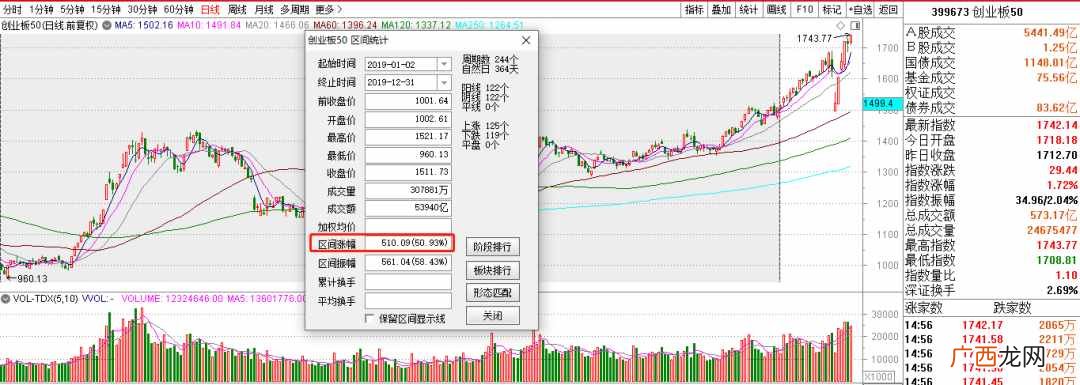Click the MA120: 1337.12 indicator label
The height and width of the screenshot is (385, 1080).
tap(415, 25)
